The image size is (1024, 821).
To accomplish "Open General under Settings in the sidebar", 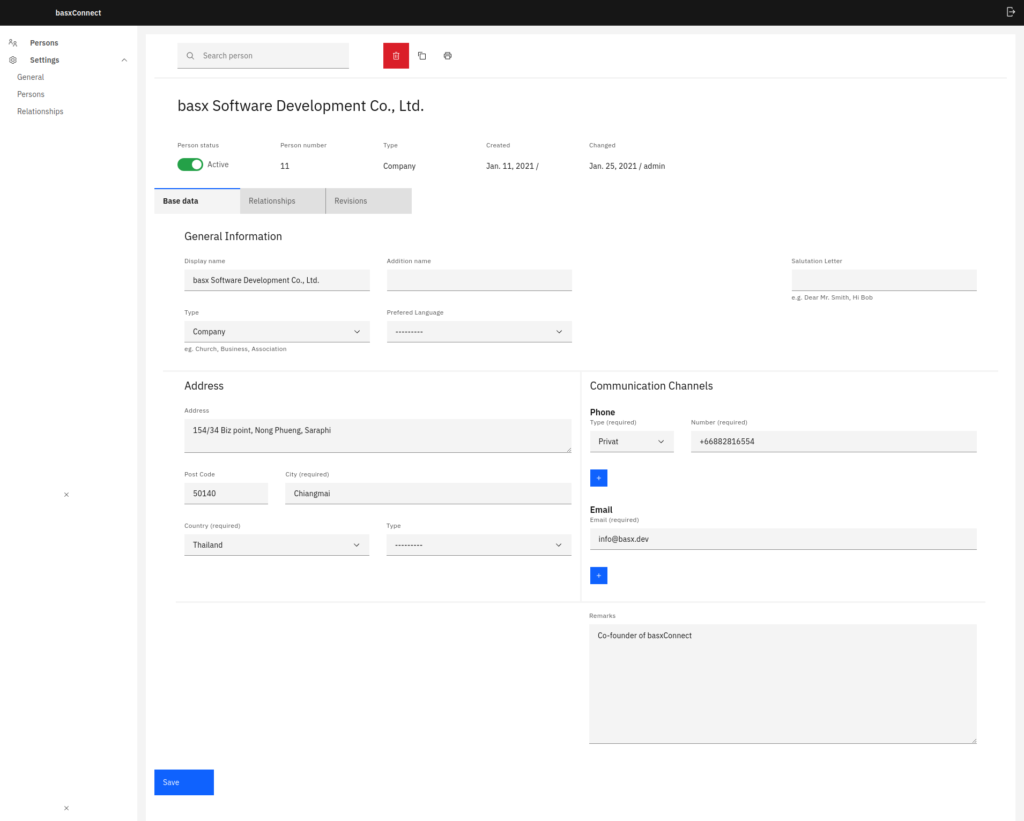I will [31, 77].
